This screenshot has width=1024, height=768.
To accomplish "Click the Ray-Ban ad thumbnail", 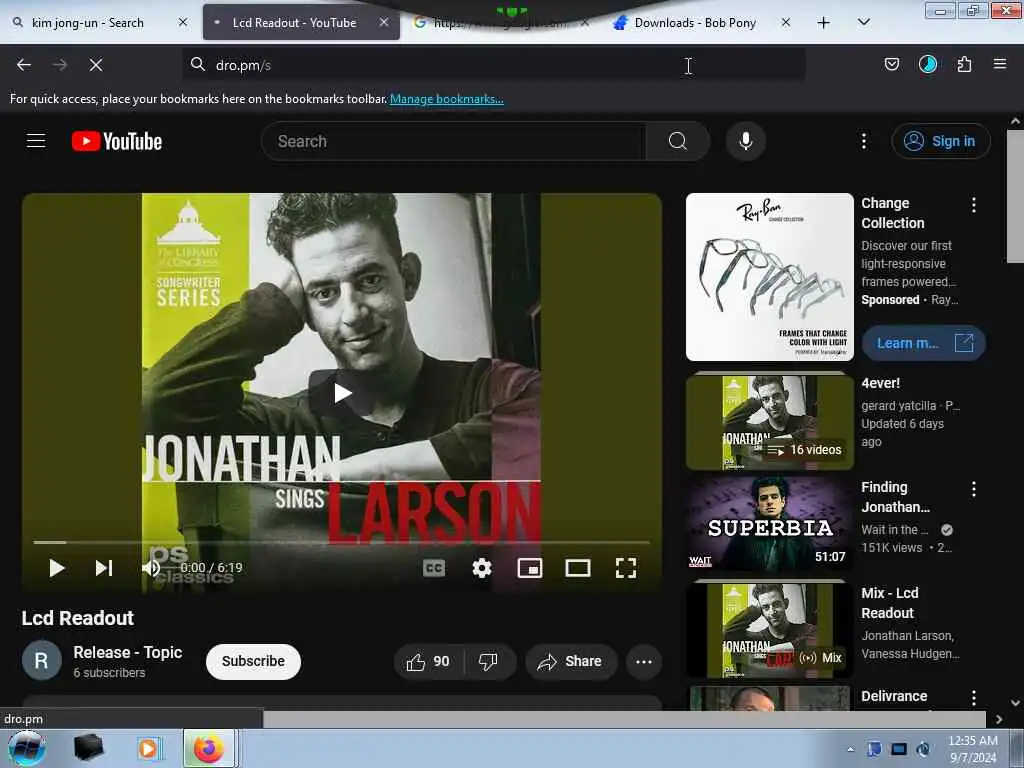I will point(769,276).
